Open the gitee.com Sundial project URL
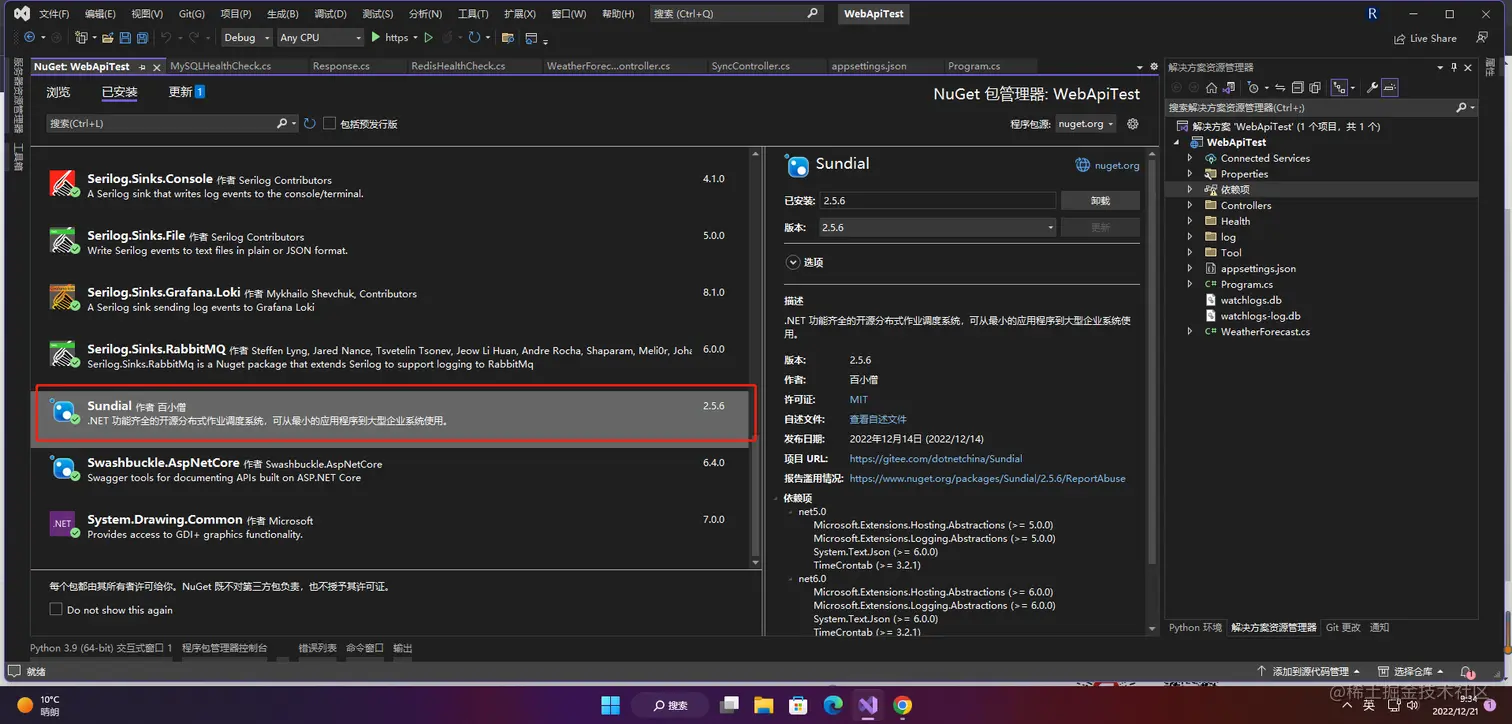This screenshot has height=724, width=1512. pyautogui.click(x=936, y=458)
